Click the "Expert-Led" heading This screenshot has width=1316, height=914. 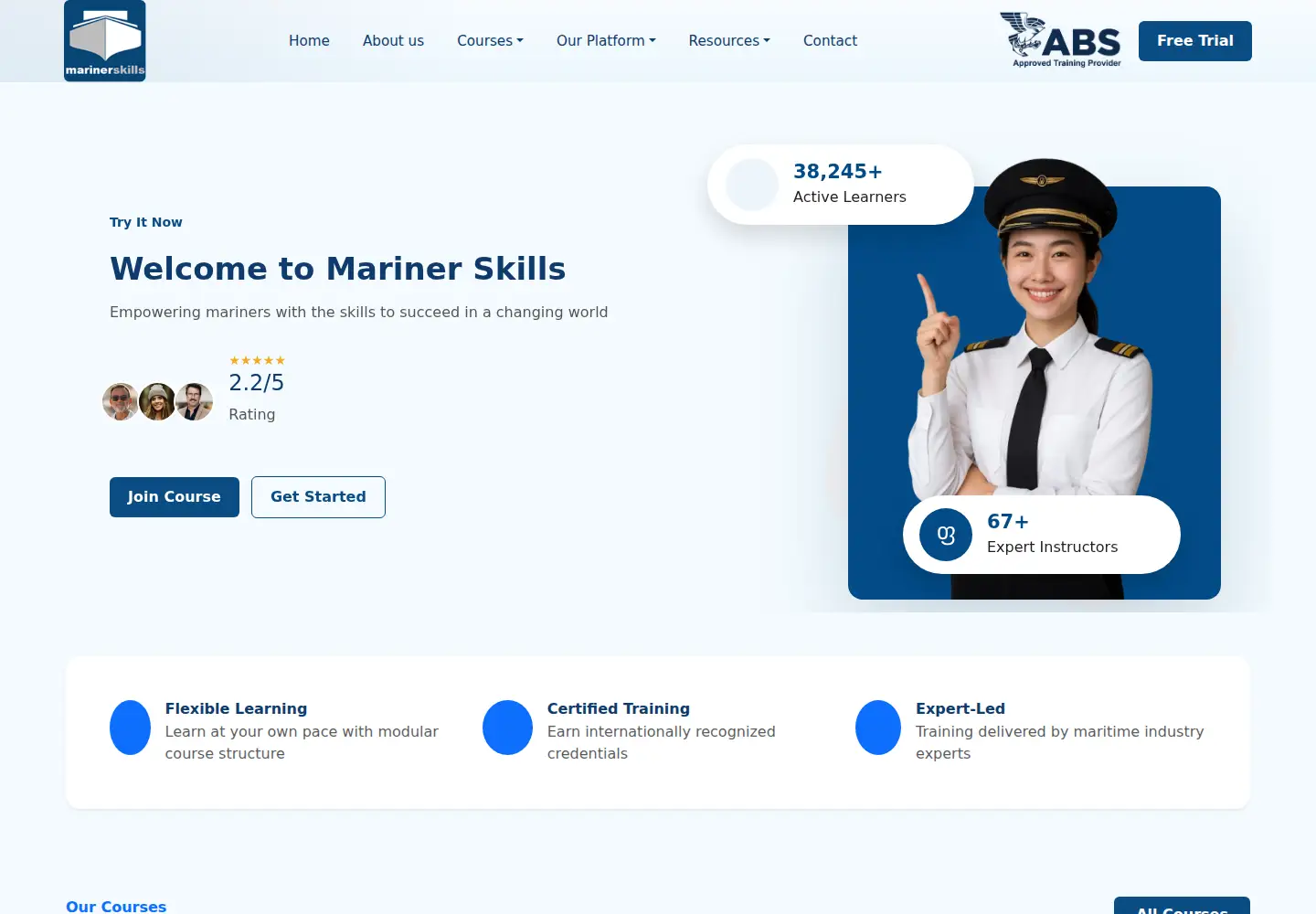(960, 708)
